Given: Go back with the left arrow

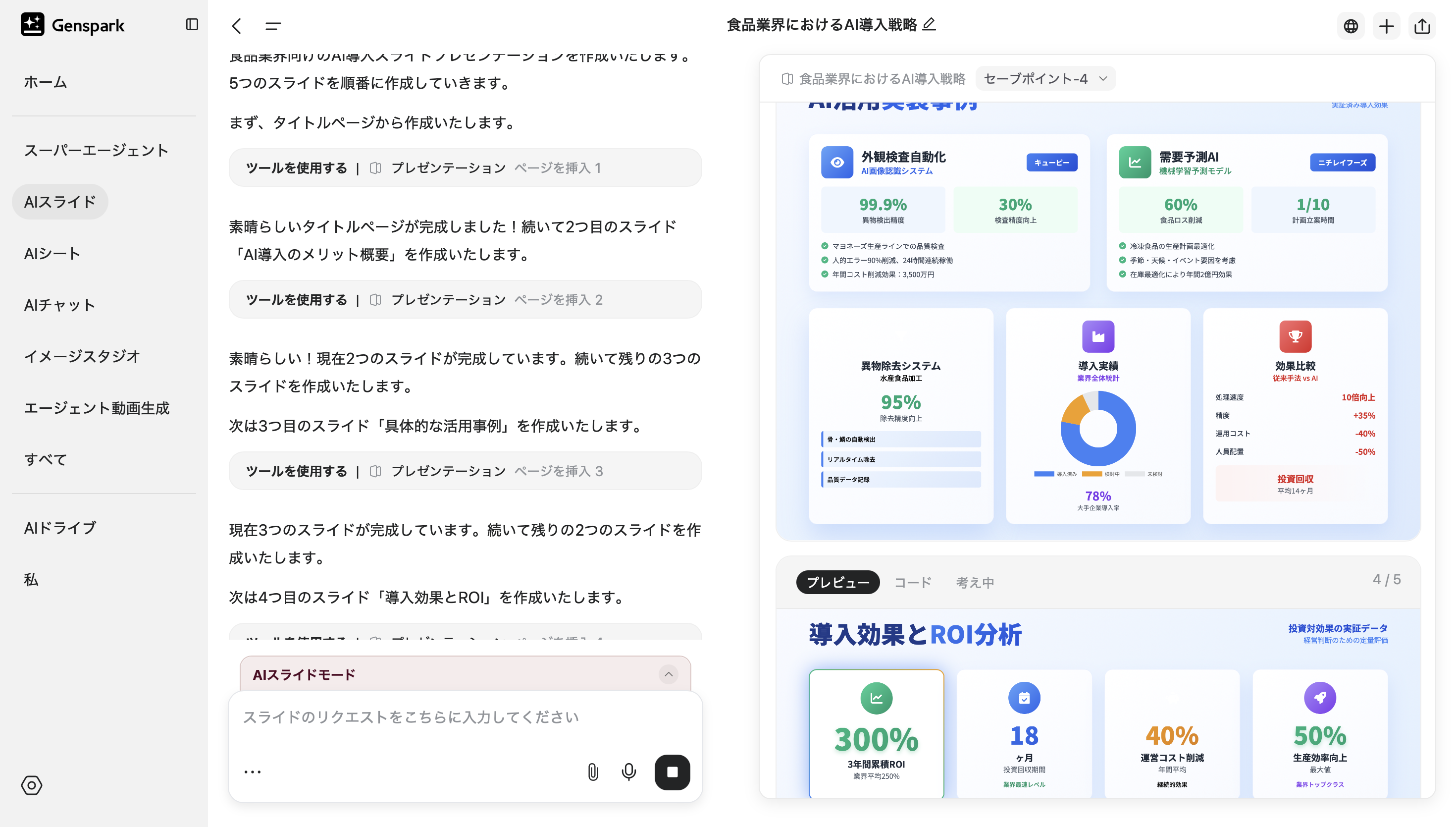Looking at the screenshot, I should coord(237,26).
